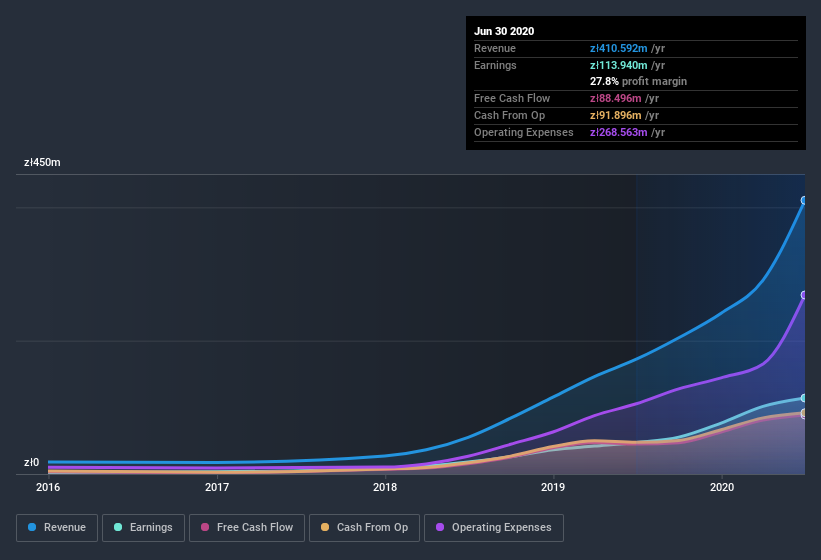Click the Operating Expenses label in the tooltip
The width and height of the screenshot is (821, 560).
pos(524,132)
